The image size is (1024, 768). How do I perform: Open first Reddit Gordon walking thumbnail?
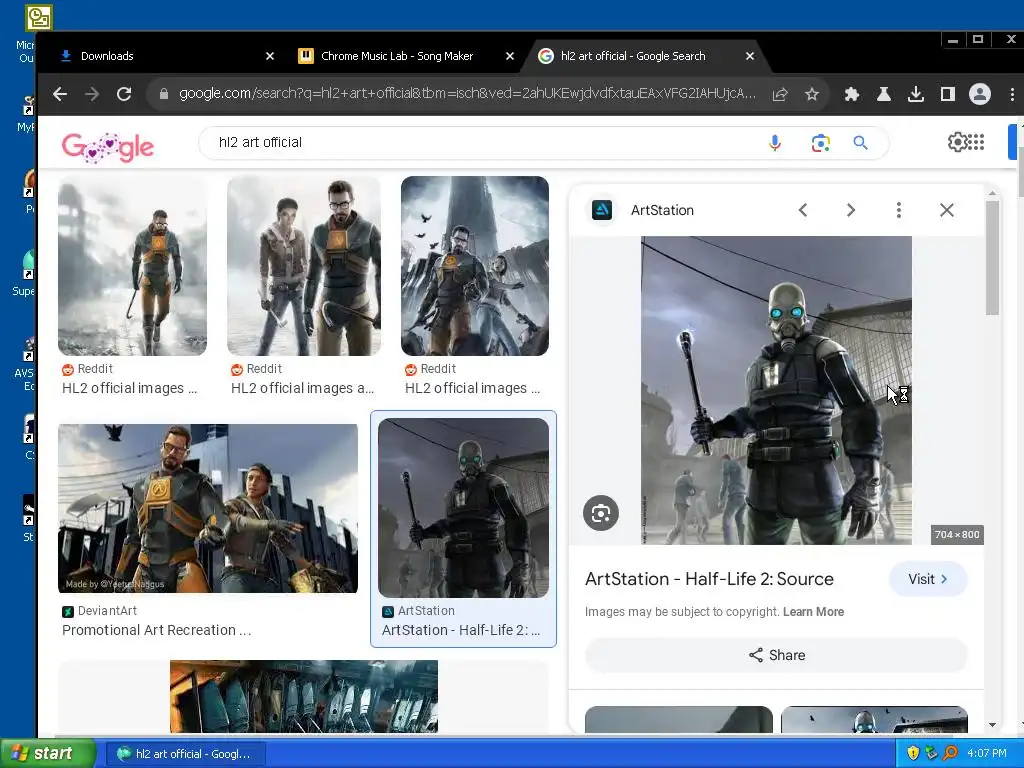pos(133,266)
